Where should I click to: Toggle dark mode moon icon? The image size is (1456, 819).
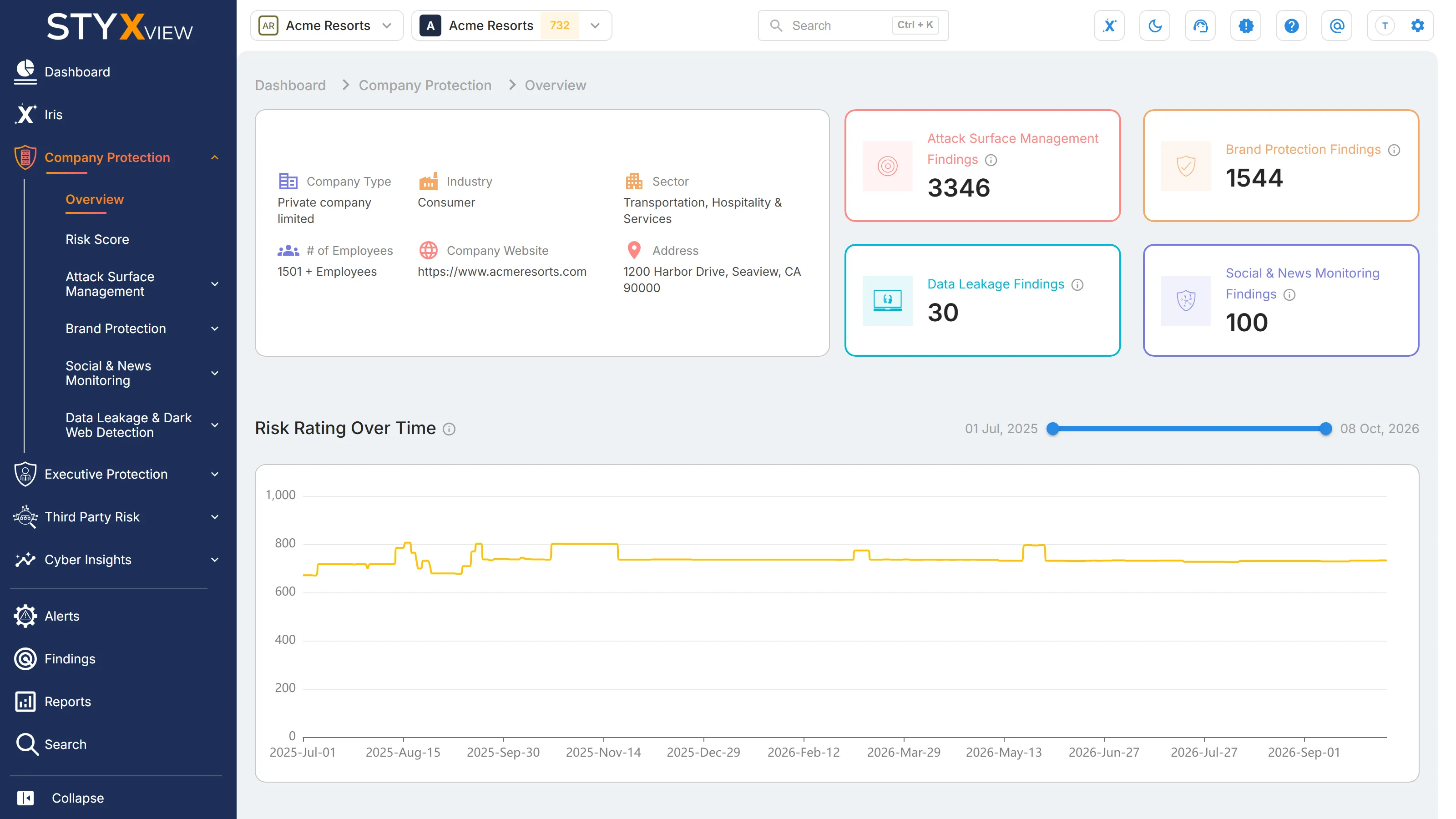click(x=1155, y=25)
